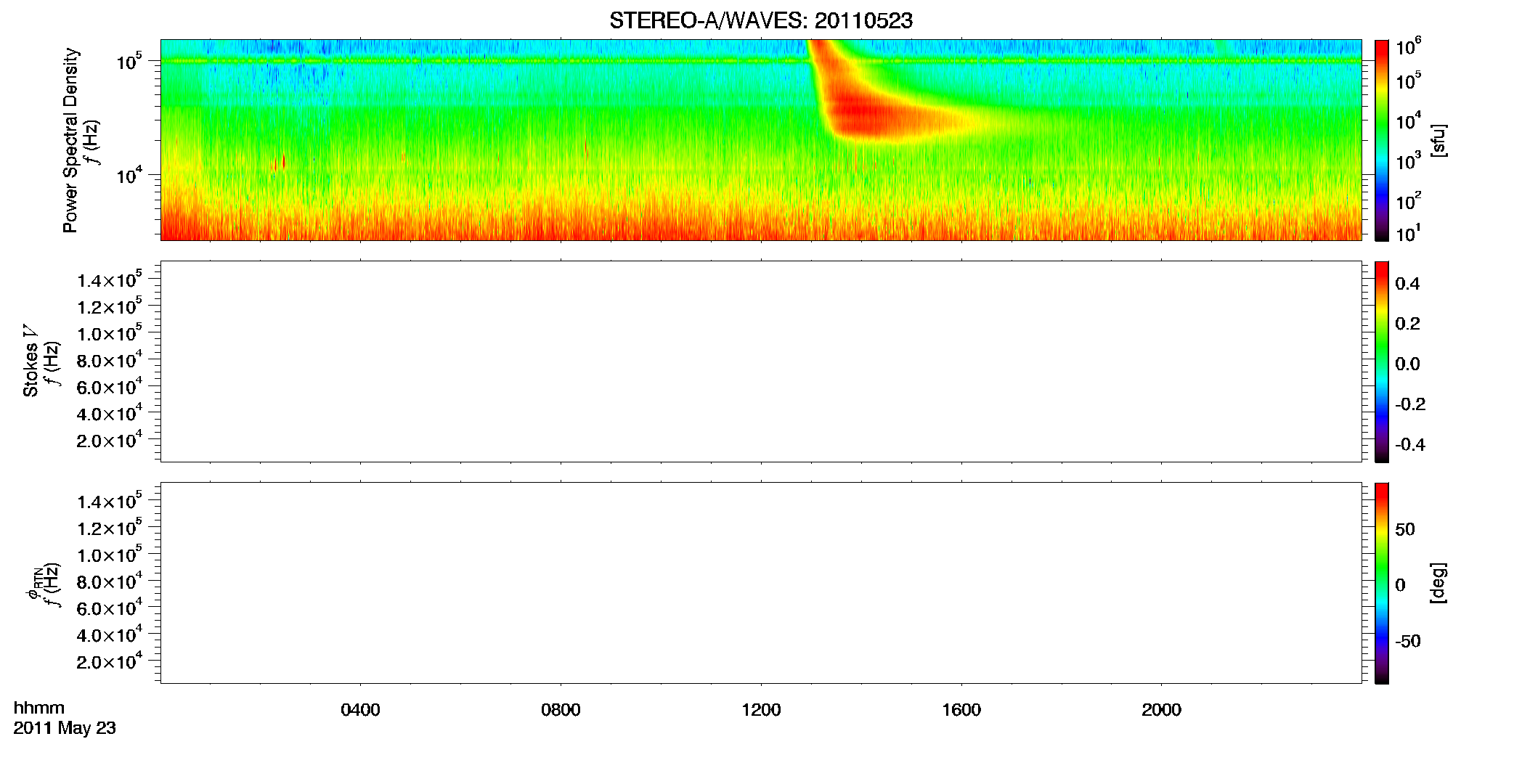Click the spectral density color bar
Viewport: 1522px width, 784px height.
point(1382,140)
